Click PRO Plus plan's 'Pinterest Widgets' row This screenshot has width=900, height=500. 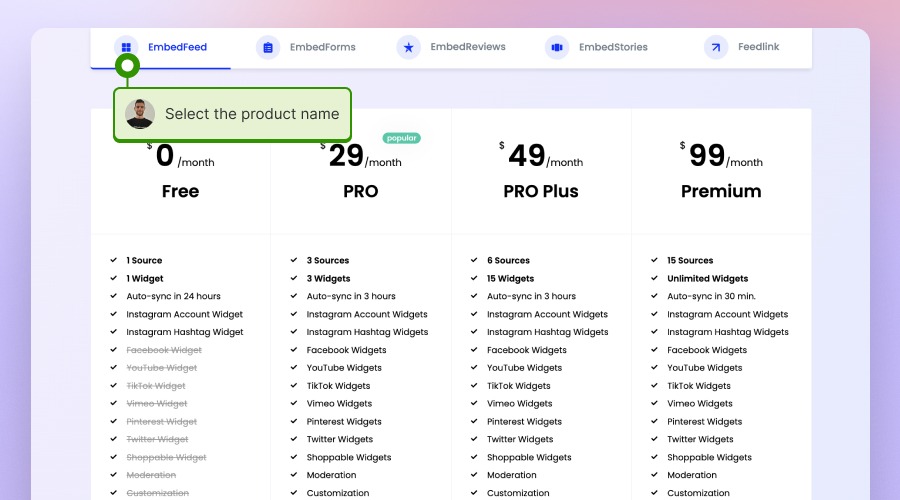(x=517, y=421)
